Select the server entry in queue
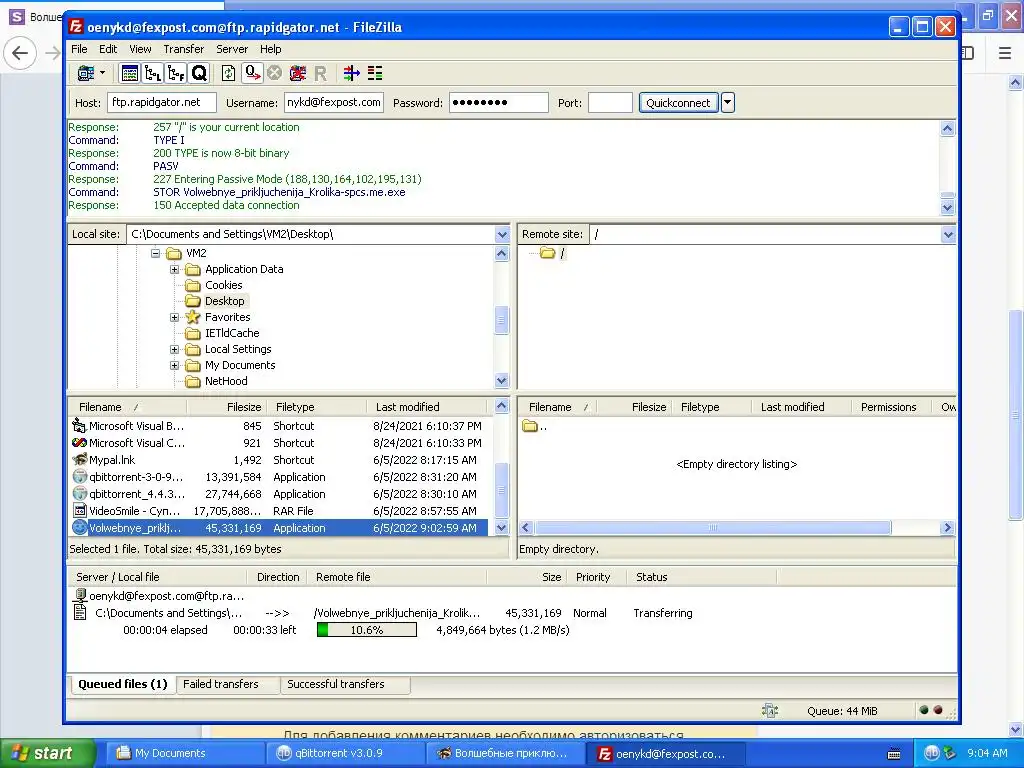 (160, 596)
